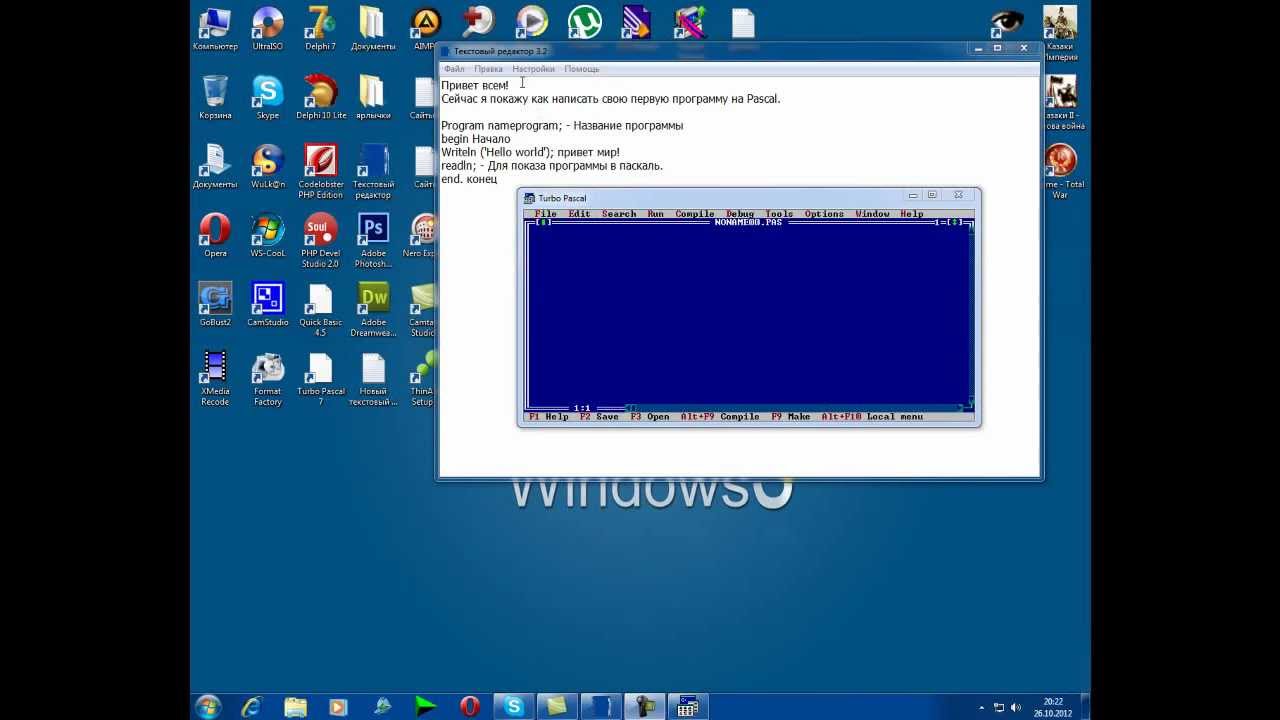Open the Помощь menu in Текстовый редактор
This screenshot has height=720, width=1280.
581,69
